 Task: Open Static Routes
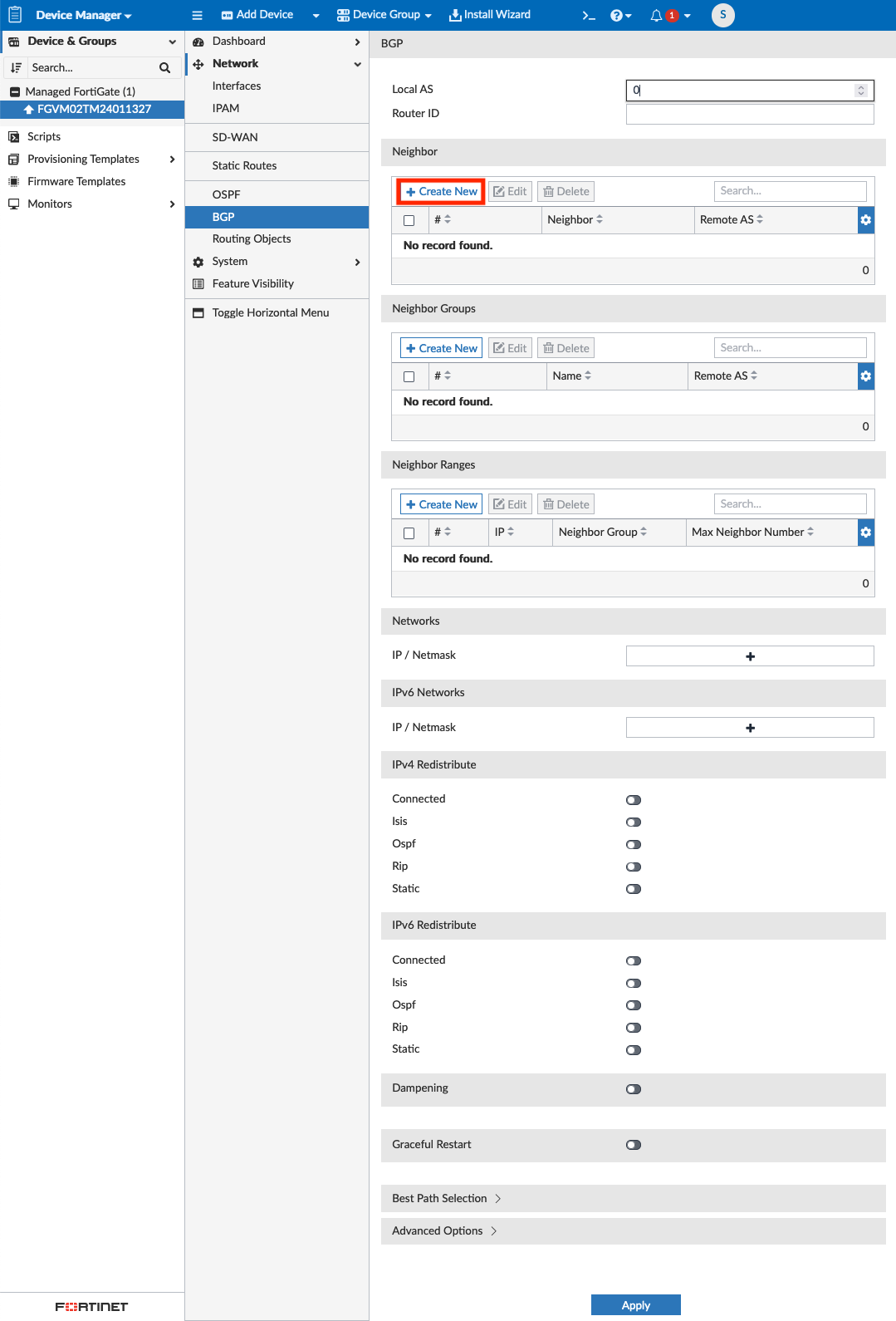244,166
